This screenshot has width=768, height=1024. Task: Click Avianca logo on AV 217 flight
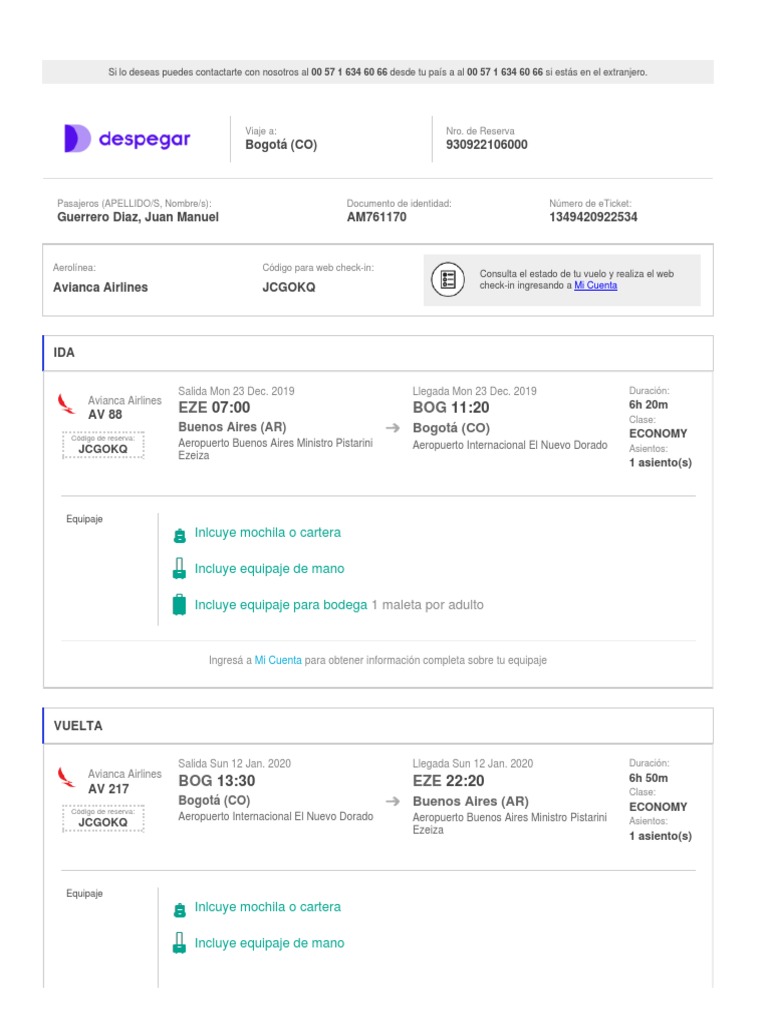coord(67,777)
